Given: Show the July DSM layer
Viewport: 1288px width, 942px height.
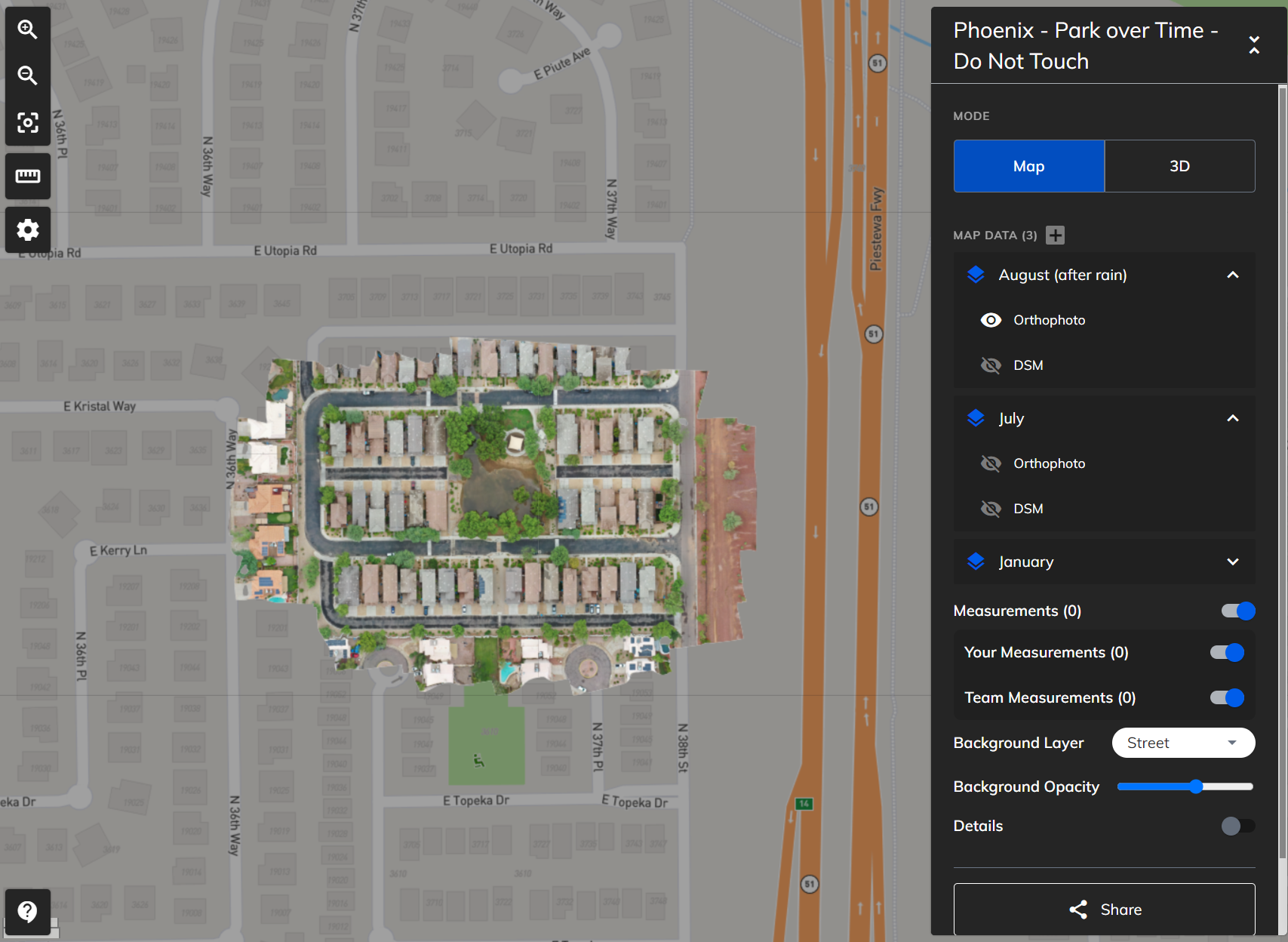Looking at the screenshot, I should pyautogui.click(x=991, y=509).
